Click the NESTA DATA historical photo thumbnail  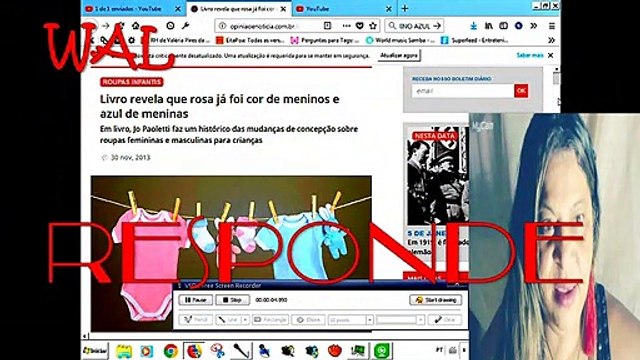(438, 176)
